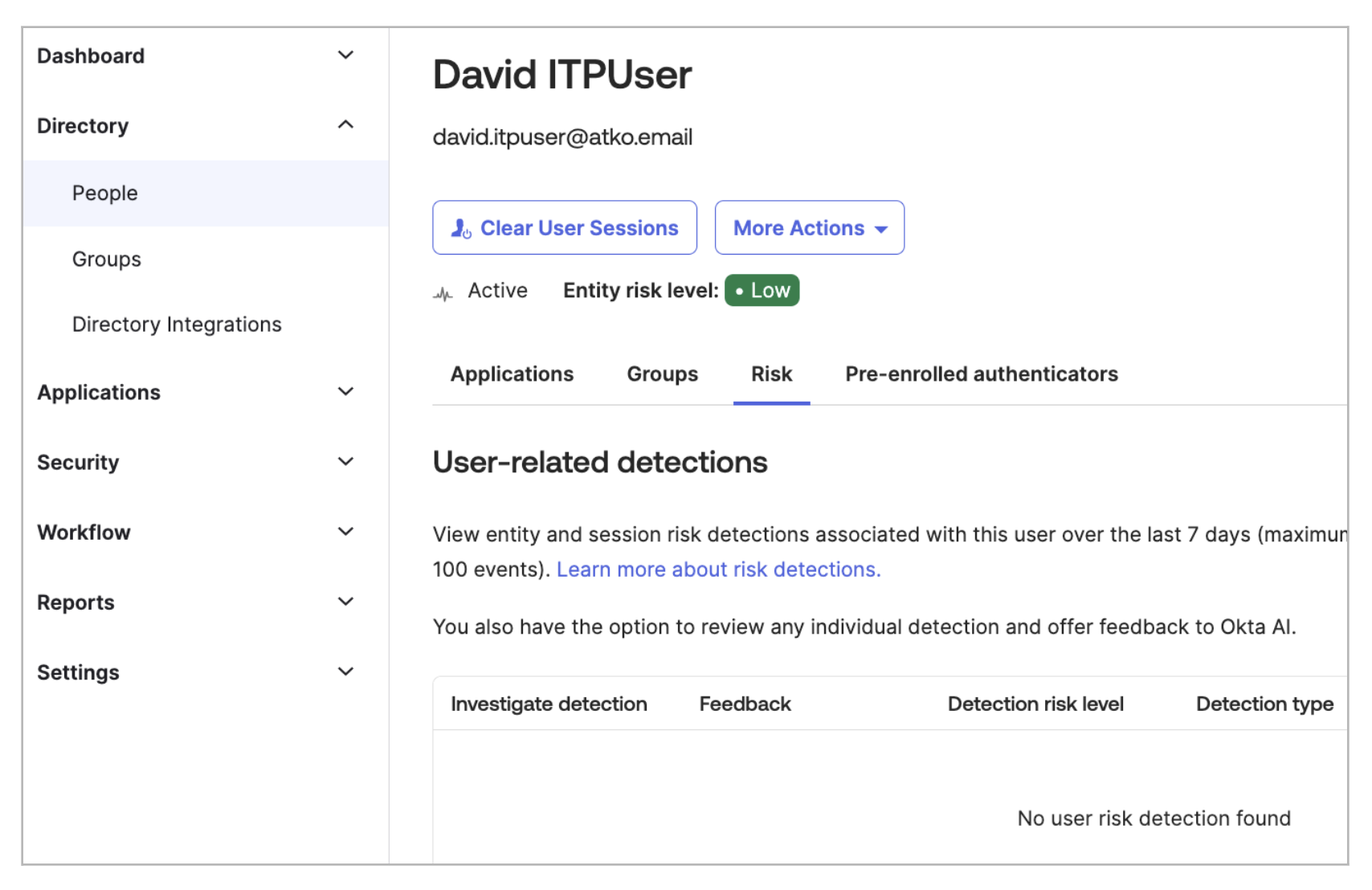This screenshot has height=890, width=1372.
Task: Expand the Dashboard section
Action: 345,55
